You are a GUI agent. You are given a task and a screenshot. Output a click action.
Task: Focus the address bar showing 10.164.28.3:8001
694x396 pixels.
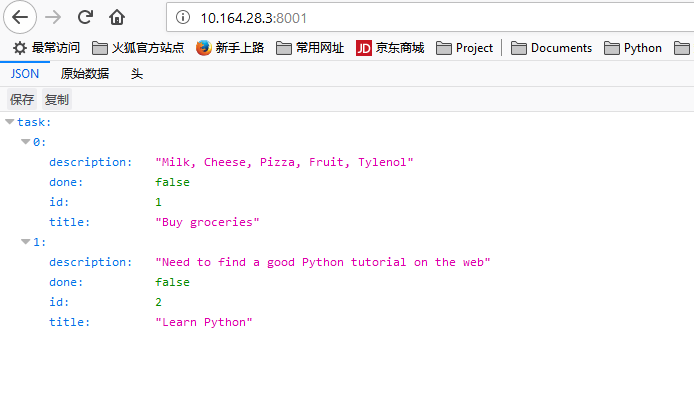coord(430,18)
